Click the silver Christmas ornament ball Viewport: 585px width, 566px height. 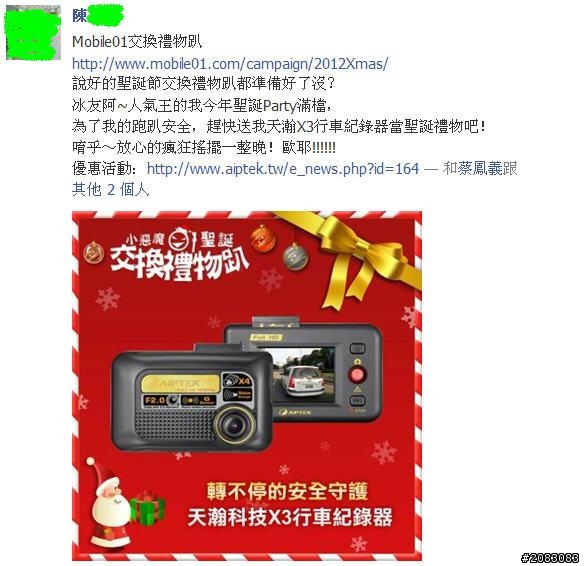pyautogui.click(x=295, y=257)
